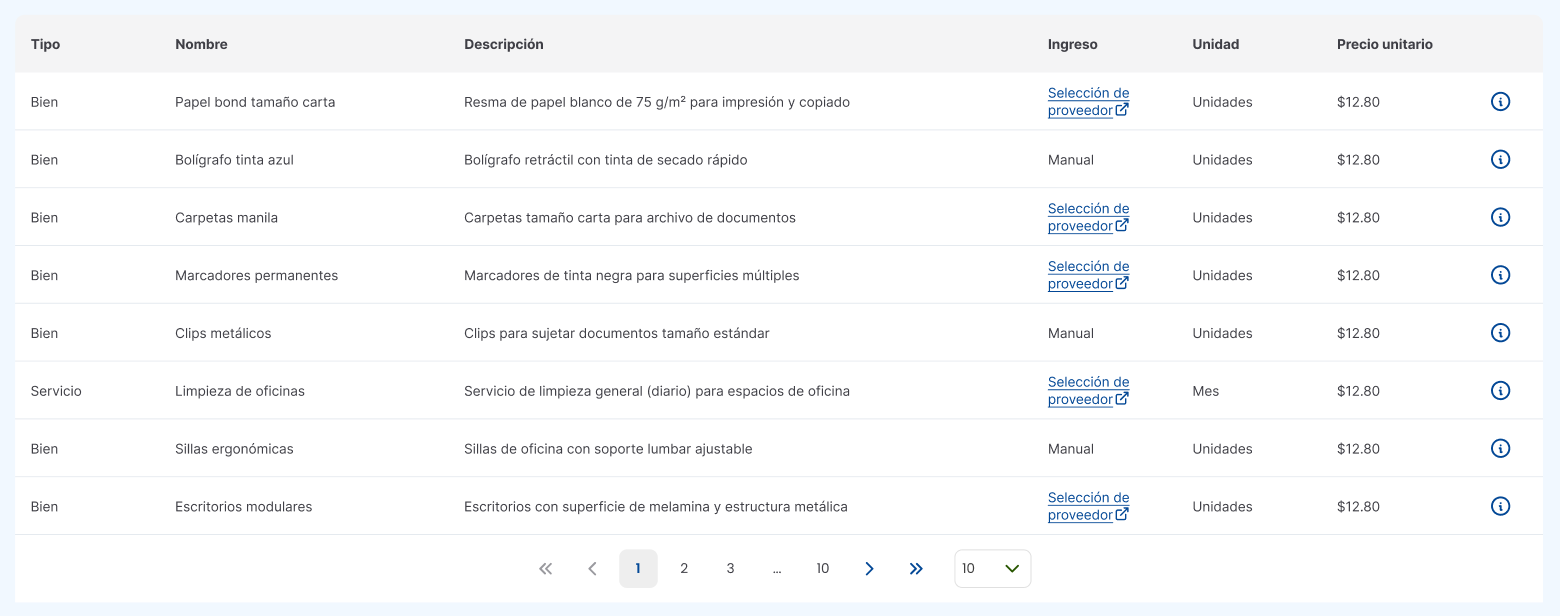Click info icon for Clips metálicos
The height and width of the screenshot is (616, 1560).
1500,333
